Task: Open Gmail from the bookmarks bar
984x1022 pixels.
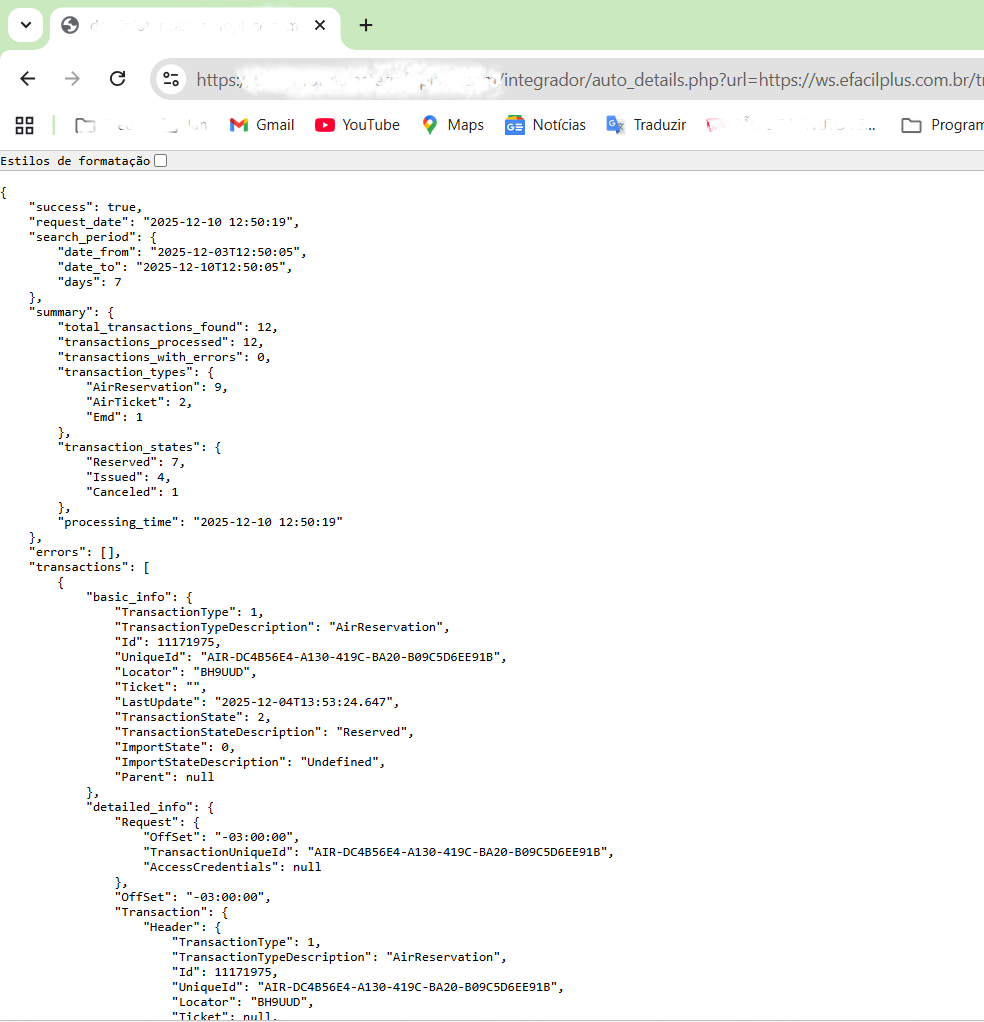Action: tap(261, 125)
